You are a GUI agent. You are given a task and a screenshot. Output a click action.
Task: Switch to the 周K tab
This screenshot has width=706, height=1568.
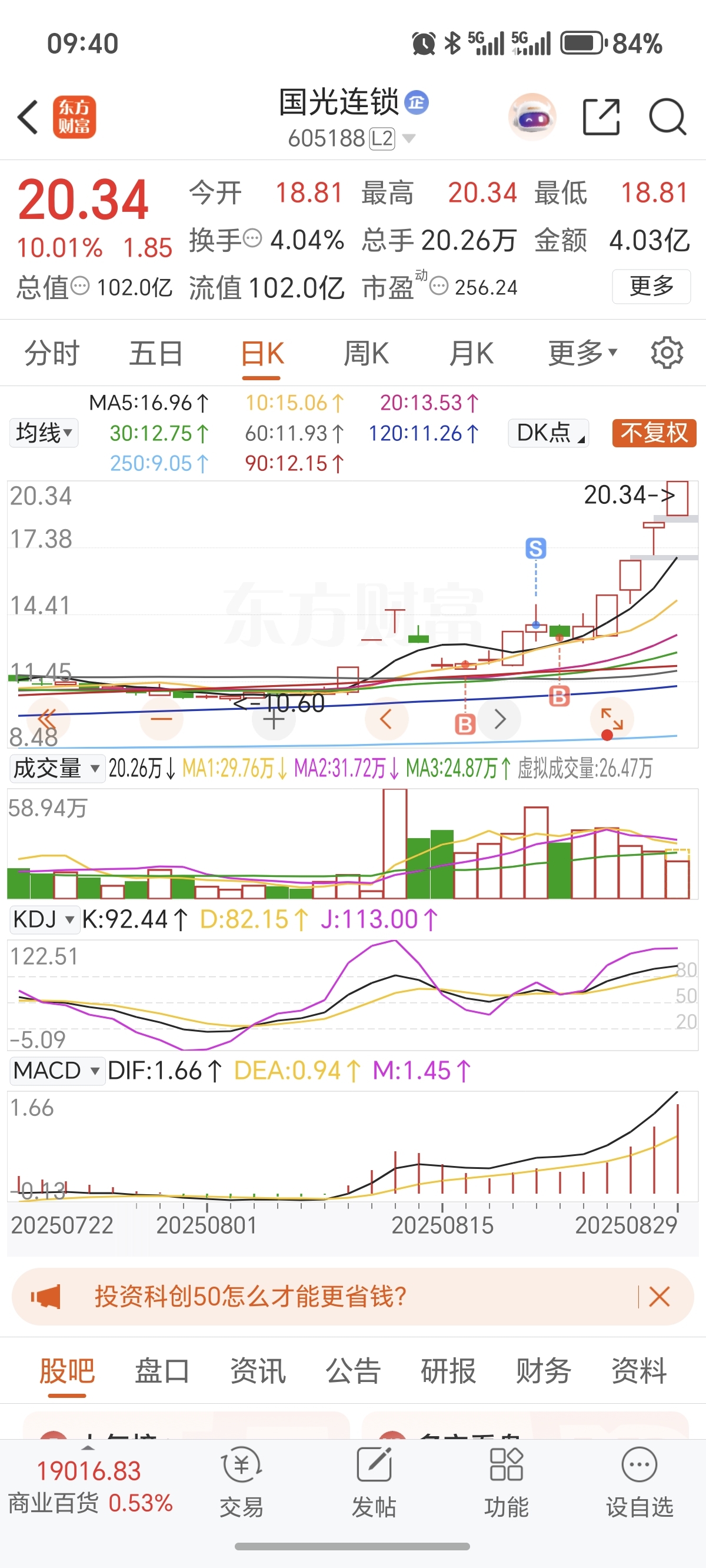[367, 353]
